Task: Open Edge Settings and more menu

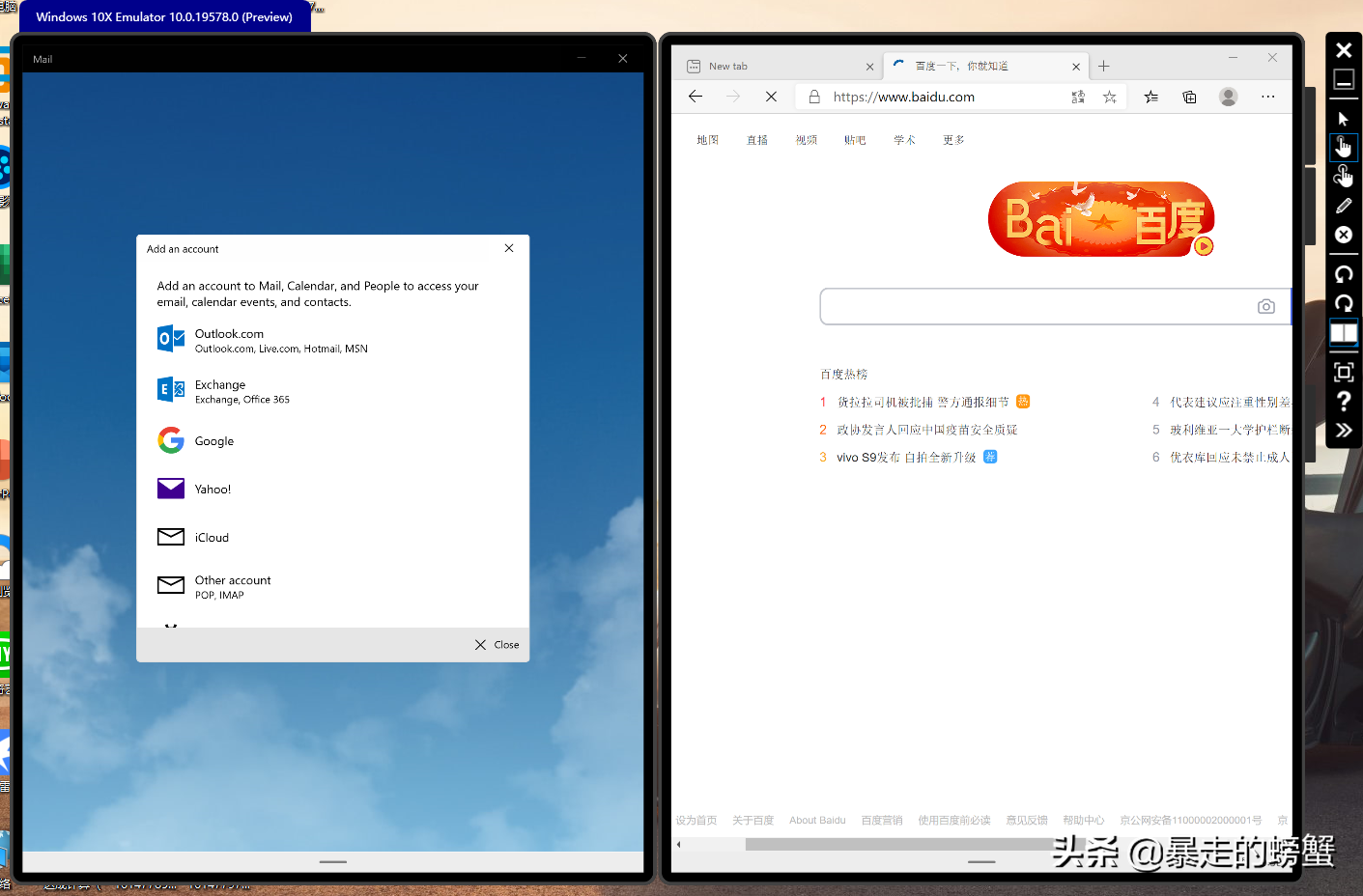Action: [1268, 97]
